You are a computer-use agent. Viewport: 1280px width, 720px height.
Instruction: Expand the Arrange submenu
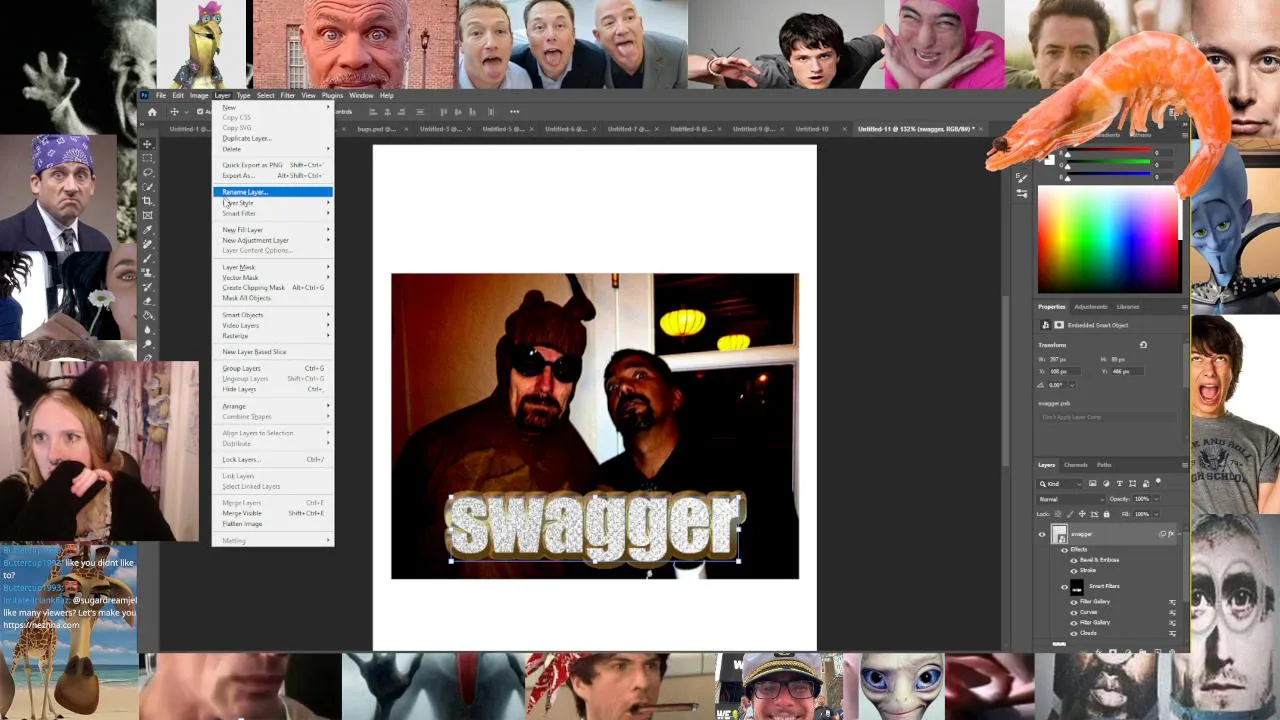[x=272, y=406]
